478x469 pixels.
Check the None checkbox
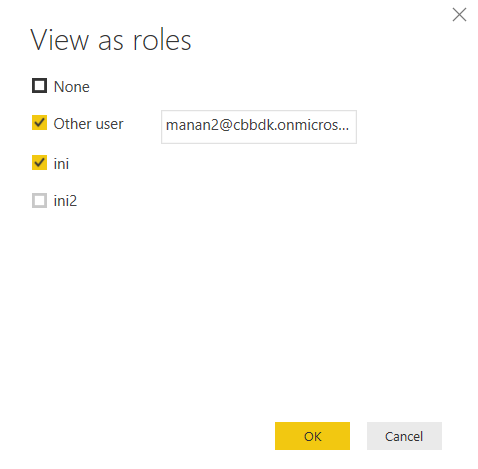click(x=39, y=86)
